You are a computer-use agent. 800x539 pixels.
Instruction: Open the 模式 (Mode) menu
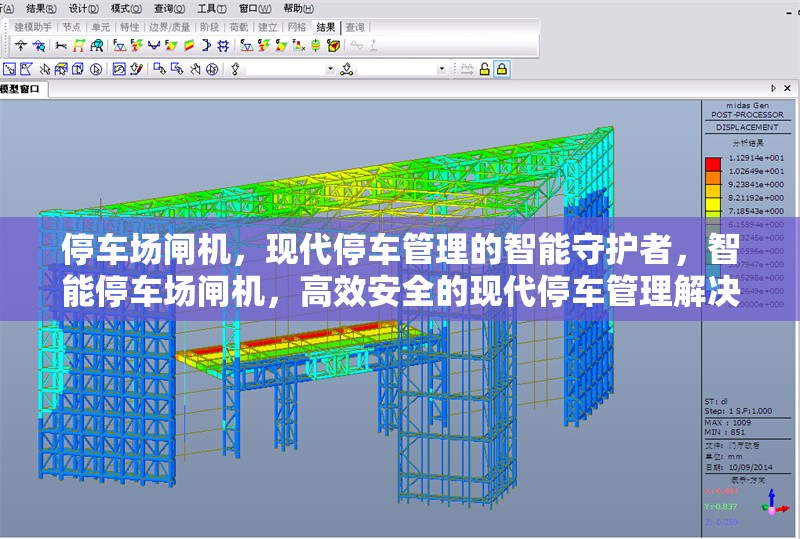[x=119, y=7]
